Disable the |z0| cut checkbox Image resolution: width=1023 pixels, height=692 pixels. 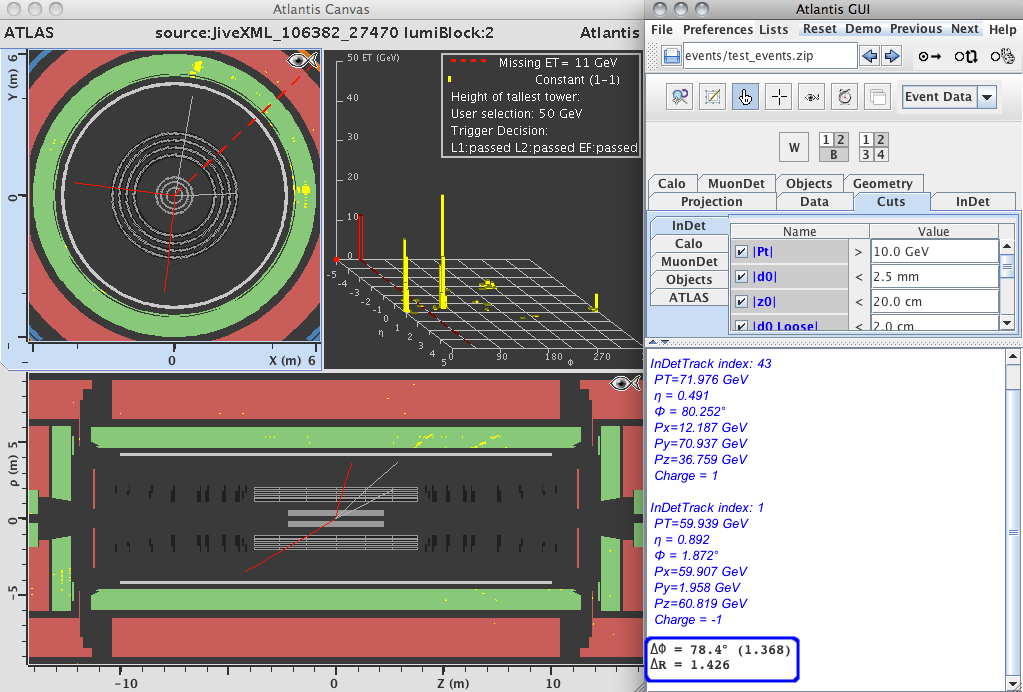741,302
